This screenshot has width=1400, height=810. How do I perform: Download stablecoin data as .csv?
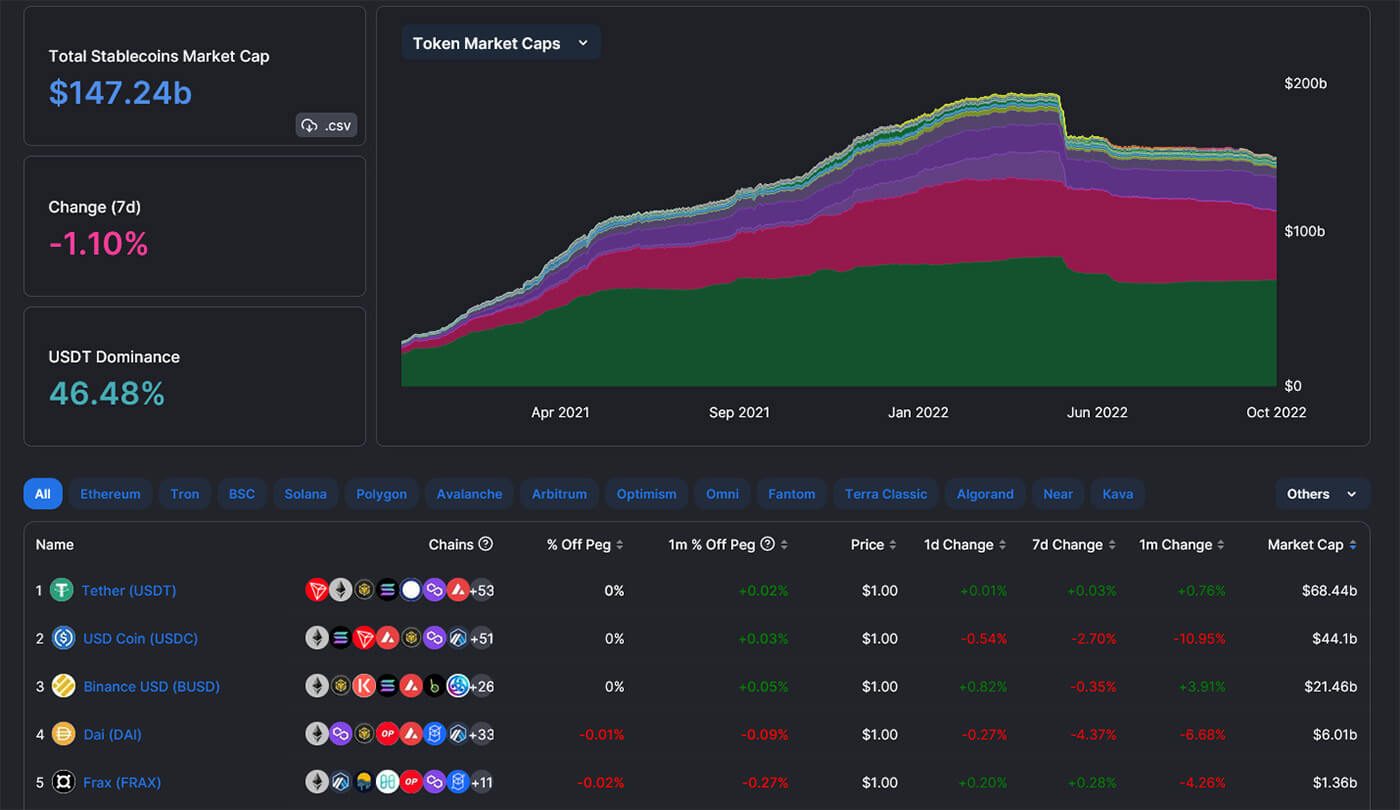(326, 125)
